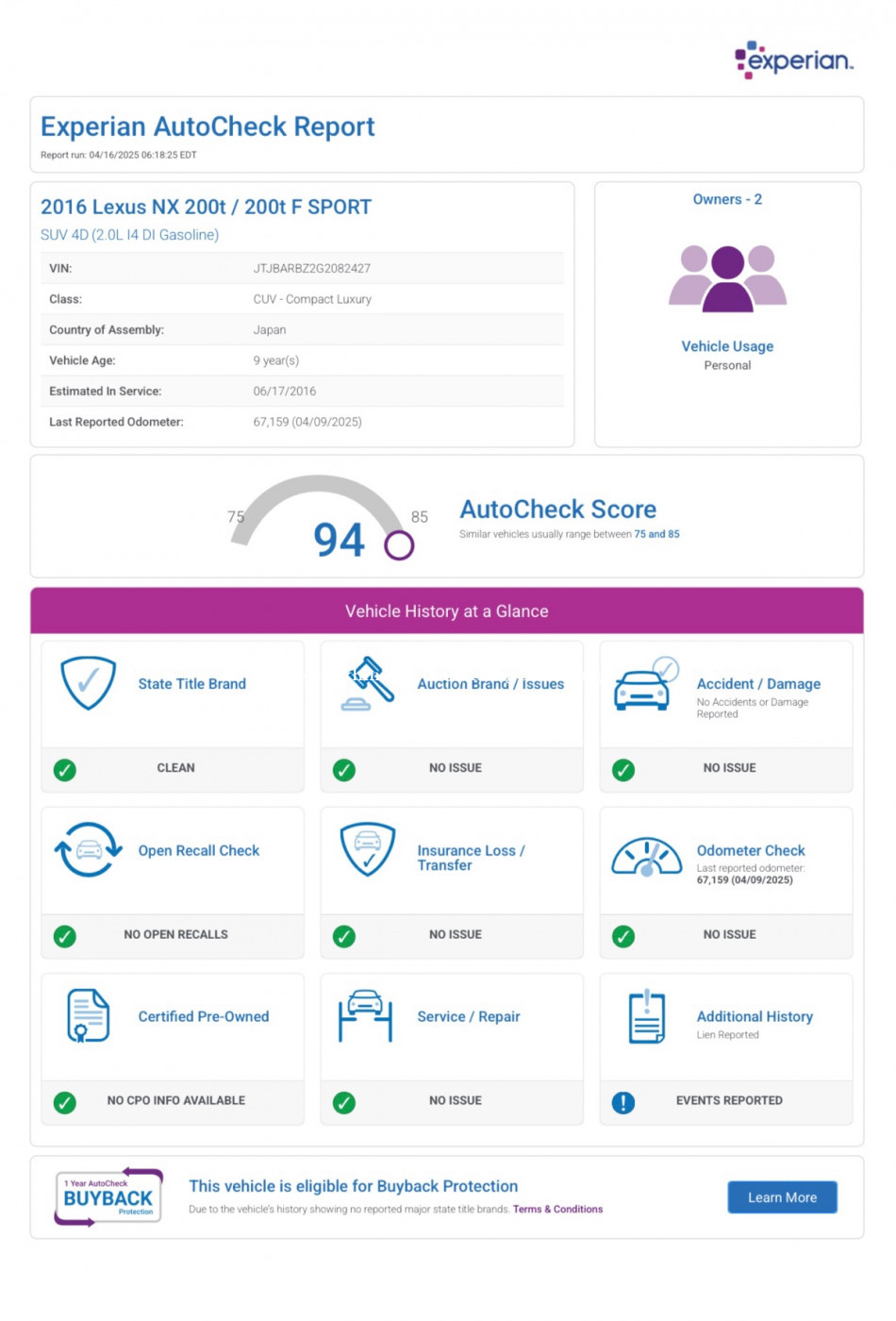Click the Auction Brand / Issues heading
Viewport: 896px width, 1321px height.
click(x=490, y=684)
